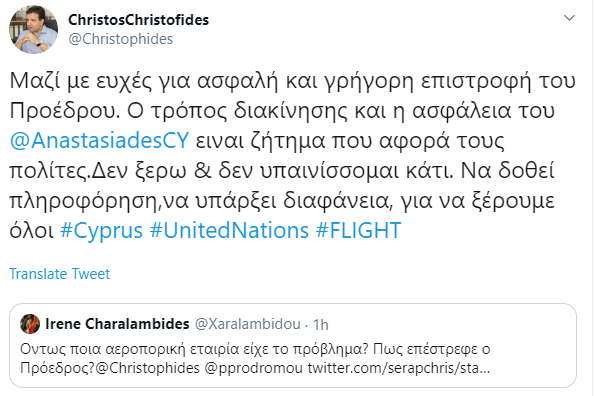This screenshot has height=396, width=595.
Task: Click Translate Tweet
Action: [60, 274]
